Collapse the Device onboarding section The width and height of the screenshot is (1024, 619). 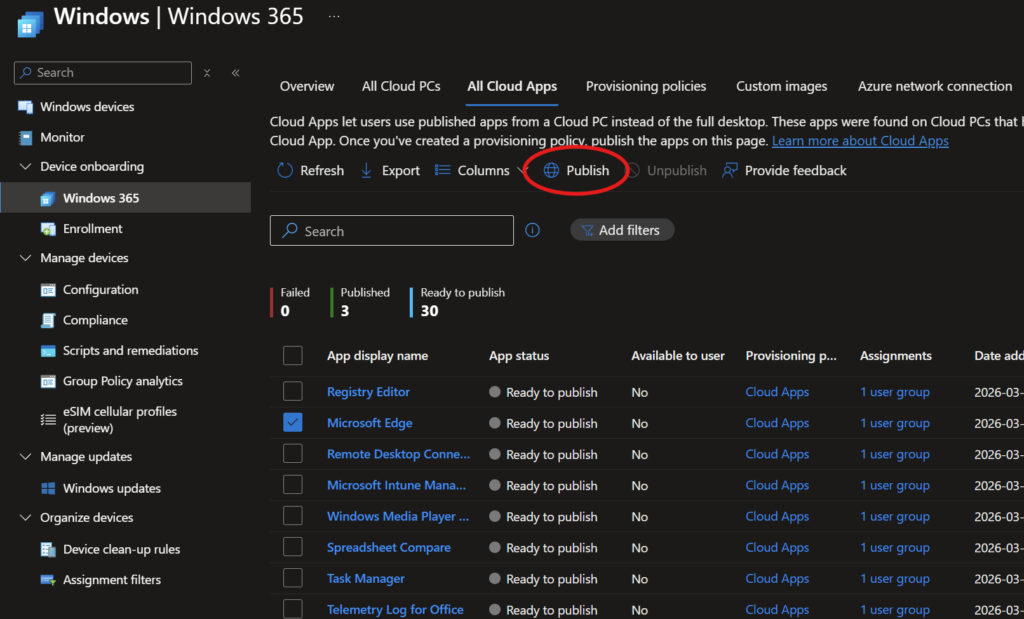(x=26, y=167)
